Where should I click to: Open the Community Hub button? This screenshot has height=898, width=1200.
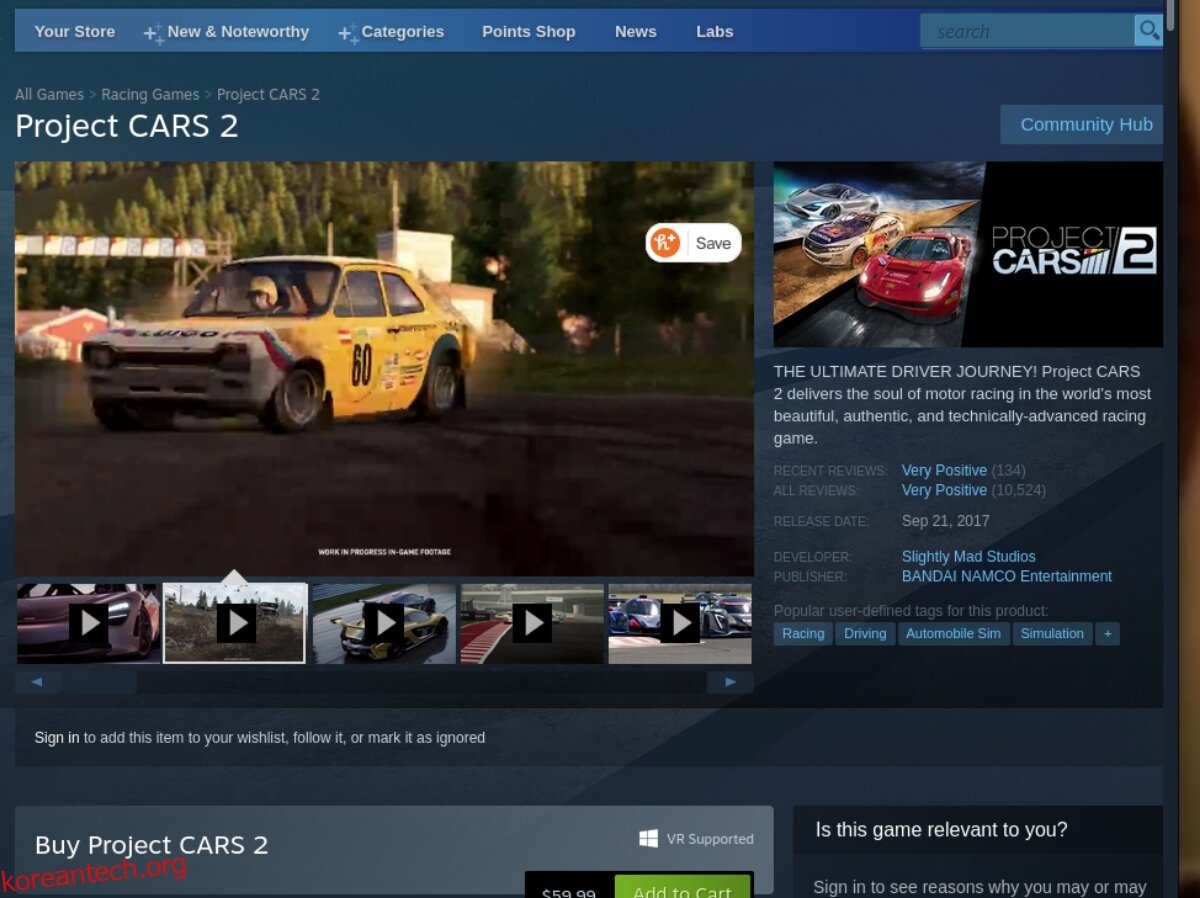click(x=1085, y=125)
